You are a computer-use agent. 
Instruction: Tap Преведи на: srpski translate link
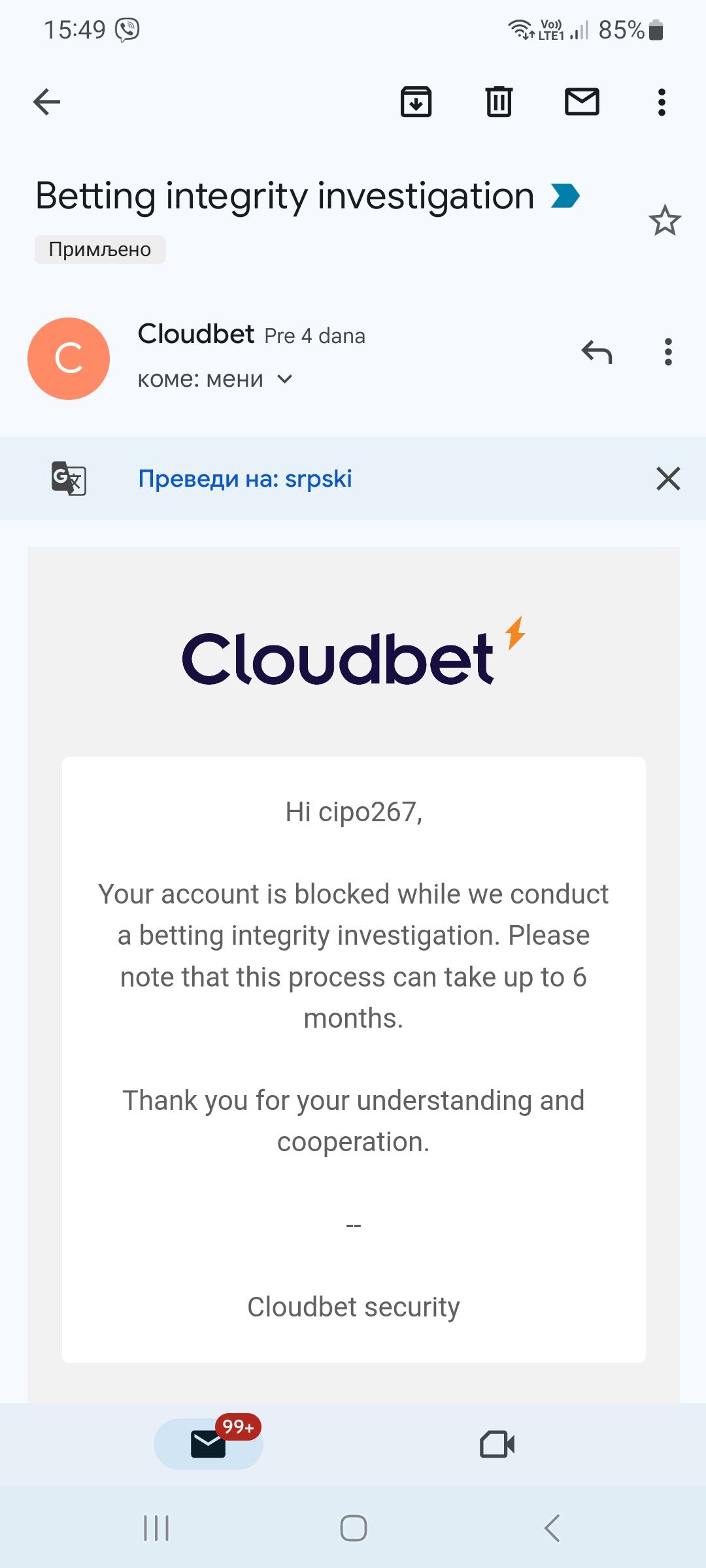[244, 479]
